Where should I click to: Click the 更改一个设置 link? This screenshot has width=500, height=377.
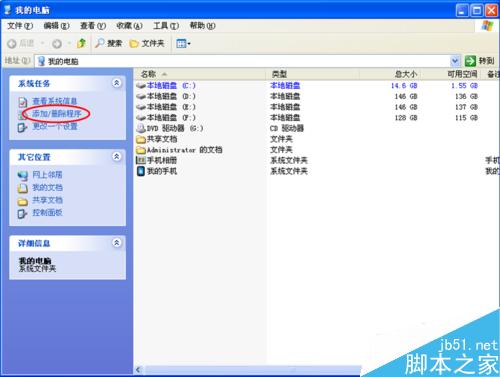coord(55,126)
